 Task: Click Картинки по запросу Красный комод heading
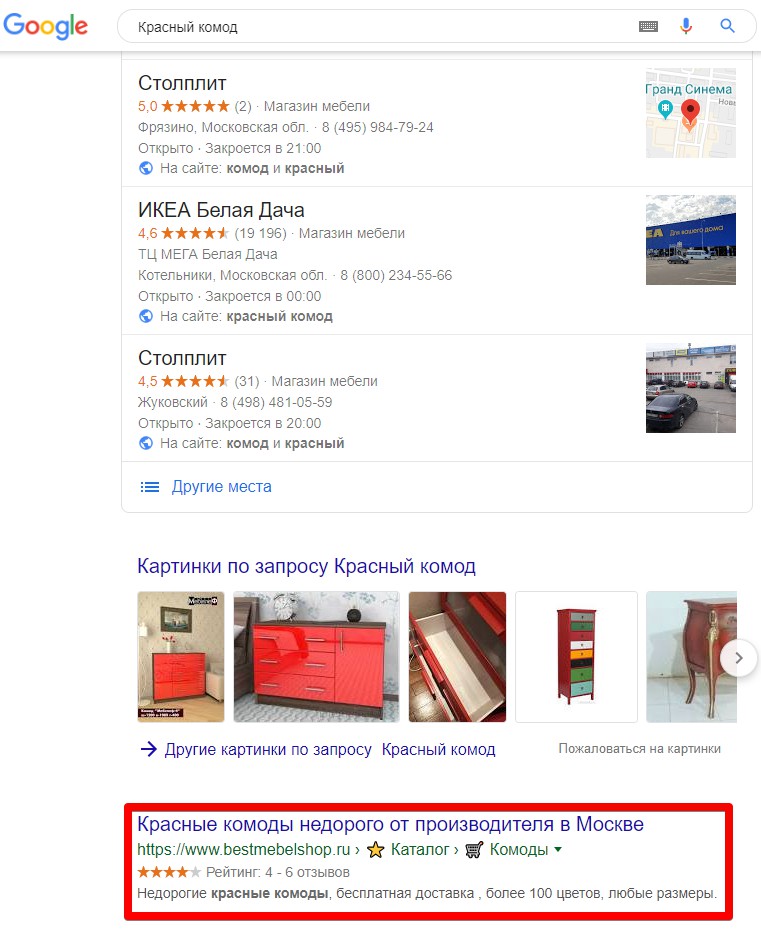pyautogui.click(x=306, y=566)
